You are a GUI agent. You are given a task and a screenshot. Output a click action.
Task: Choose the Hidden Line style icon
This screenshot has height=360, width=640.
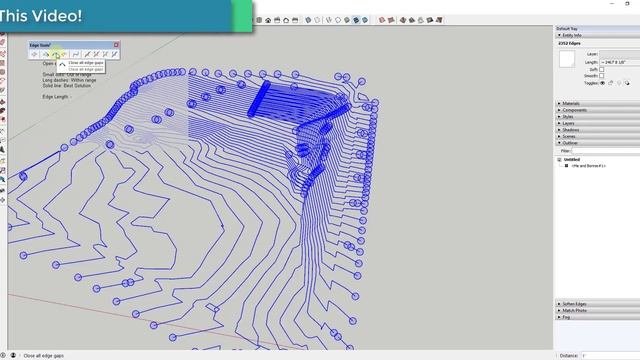(x=338, y=20)
